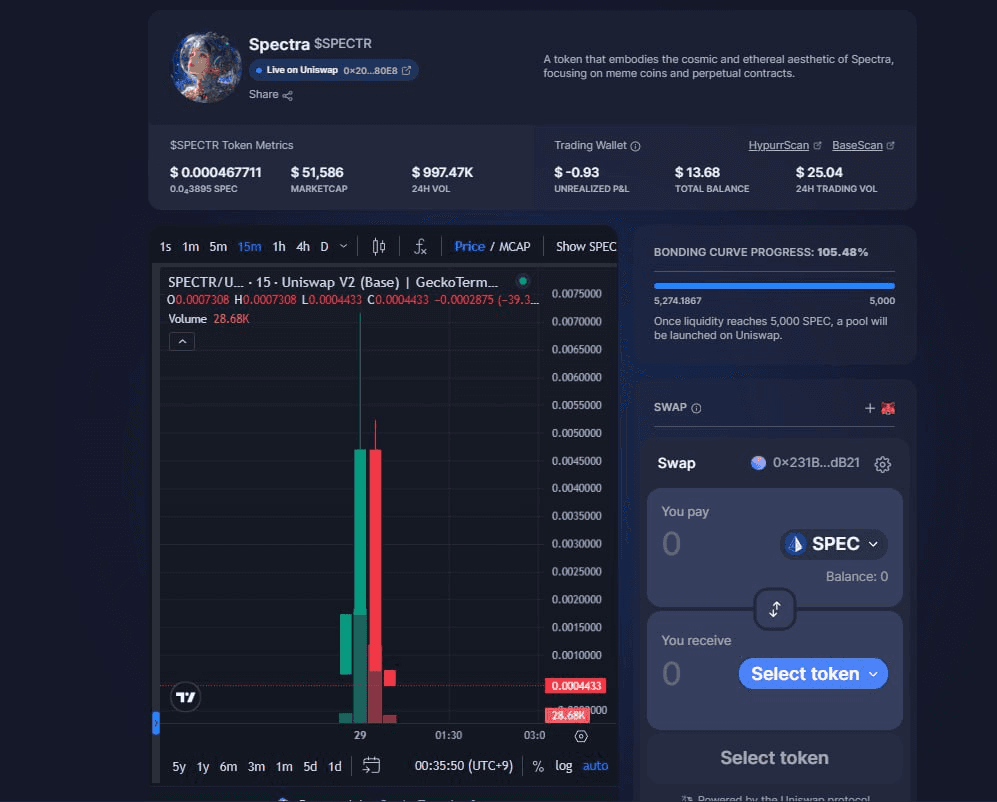997x802 pixels.
Task: Click the Trading Wallet info icon
Action: [635, 146]
